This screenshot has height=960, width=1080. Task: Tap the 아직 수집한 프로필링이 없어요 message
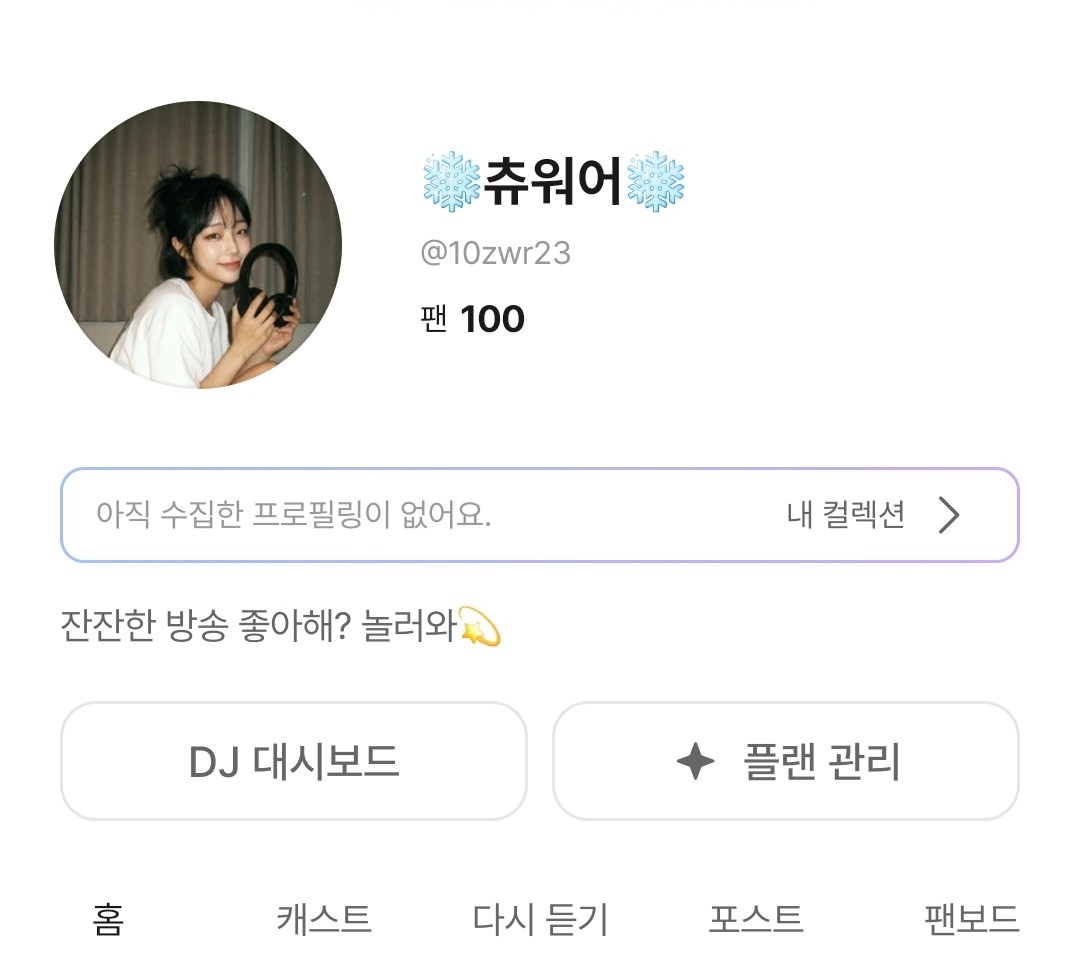pyautogui.click(x=294, y=515)
